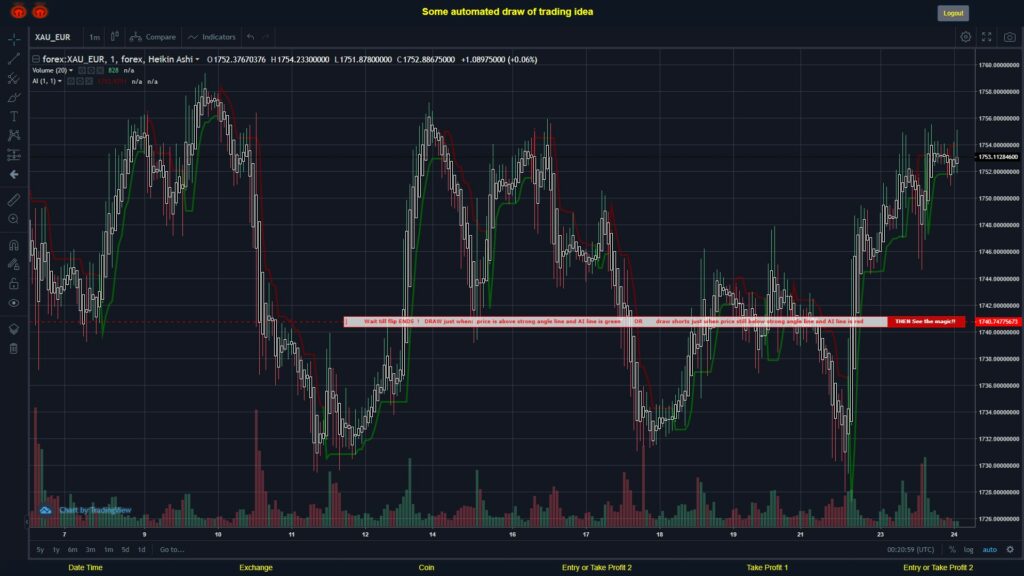The height and width of the screenshot is (576, 1024).
Task: Select the text annotation tool
Action: 14,116
